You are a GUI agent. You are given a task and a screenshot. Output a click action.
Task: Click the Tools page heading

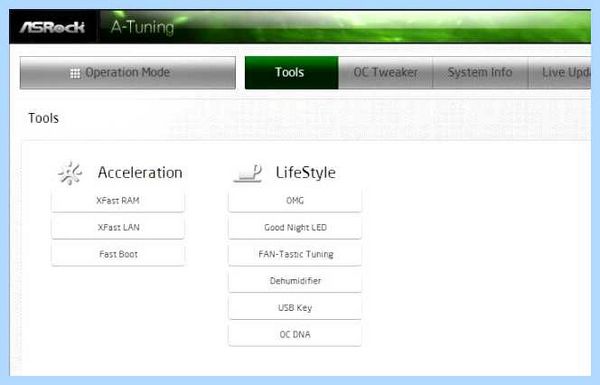(x=44, y=118)
